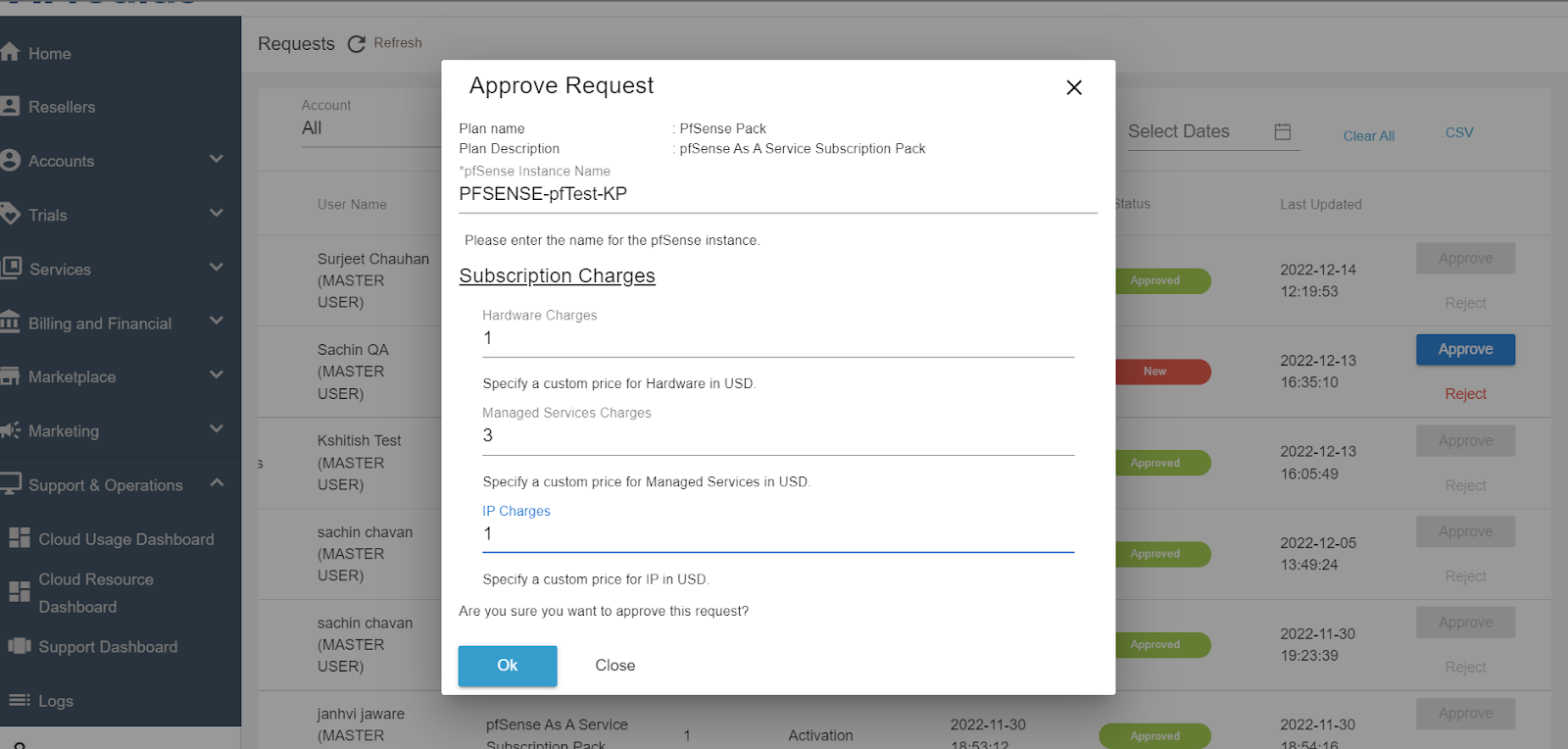The width and height of the screenshot is (1568, 749).
Task: Click the Last Updated column header
Action: click(x=1321, y=204)
